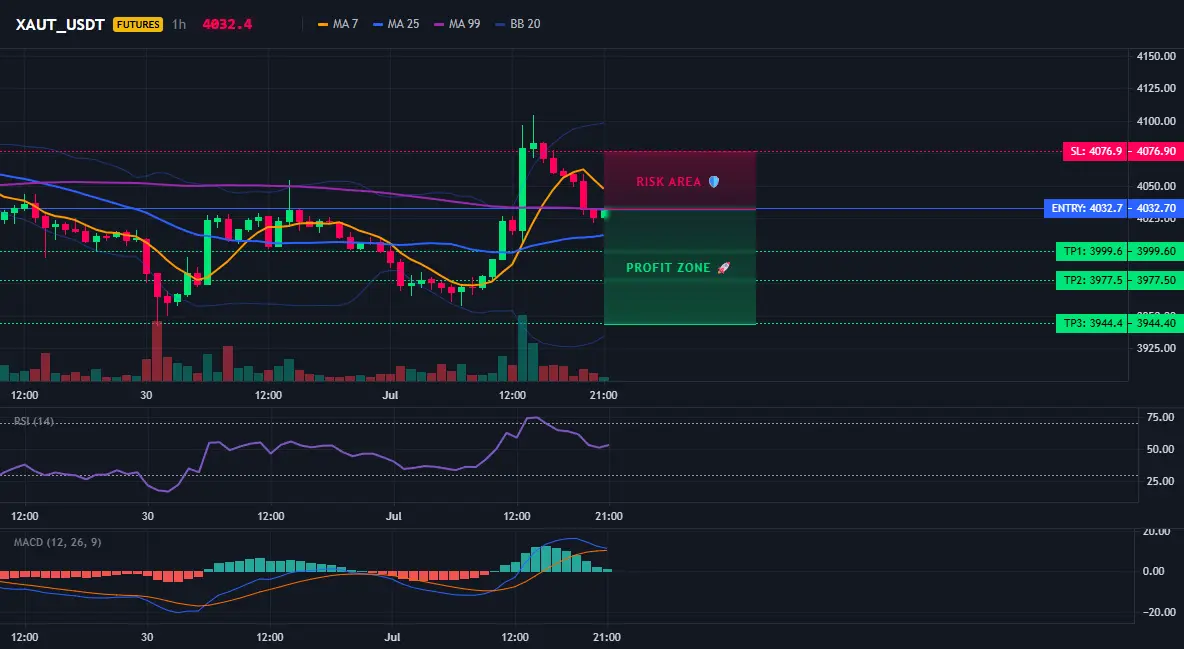1184x649 pixels.
Task: Click the RSI (14) indicator label
Action: coord(34,421)
